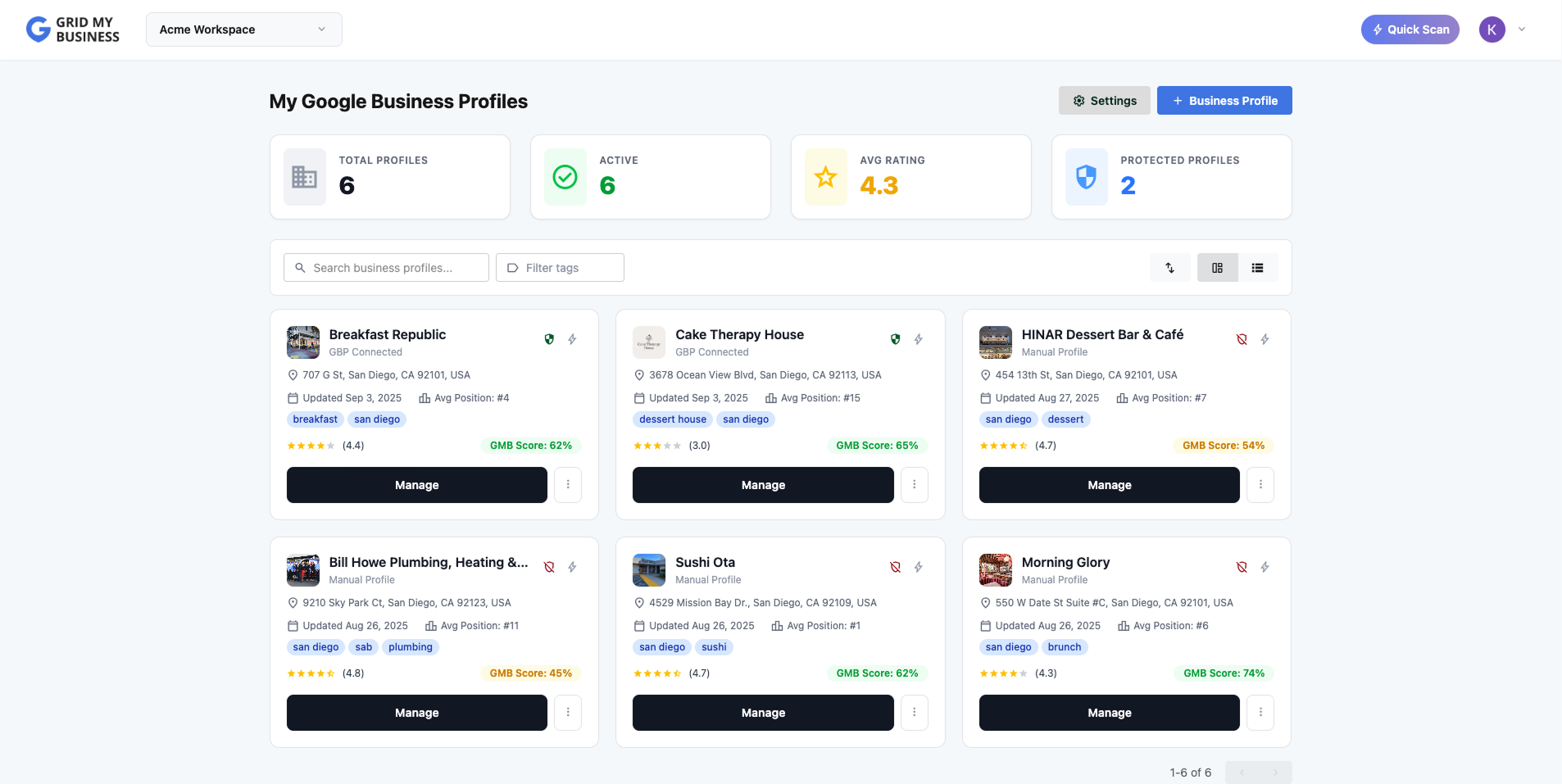Open more options for Bill Howe Plumbing

point(568,713)
